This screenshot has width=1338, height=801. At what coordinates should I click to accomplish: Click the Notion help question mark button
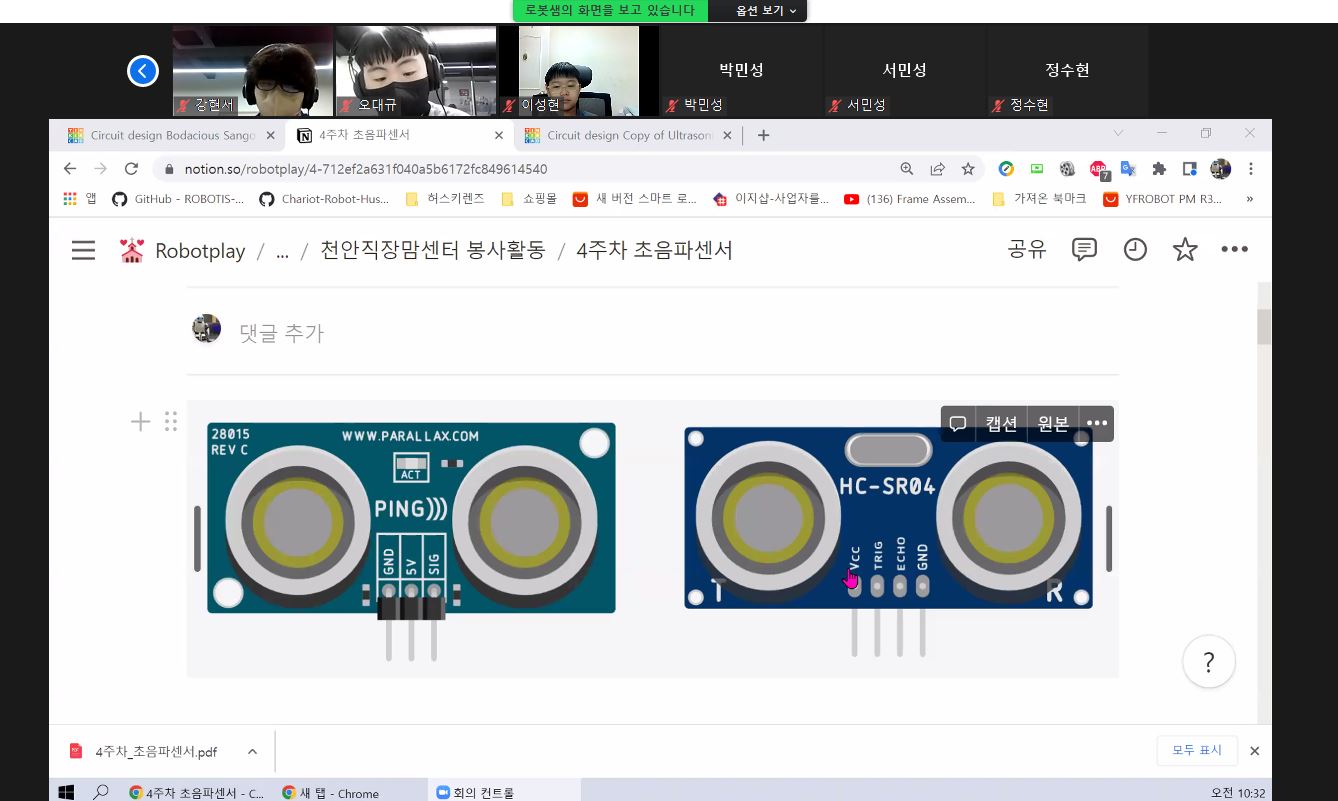pos(1208,662)
